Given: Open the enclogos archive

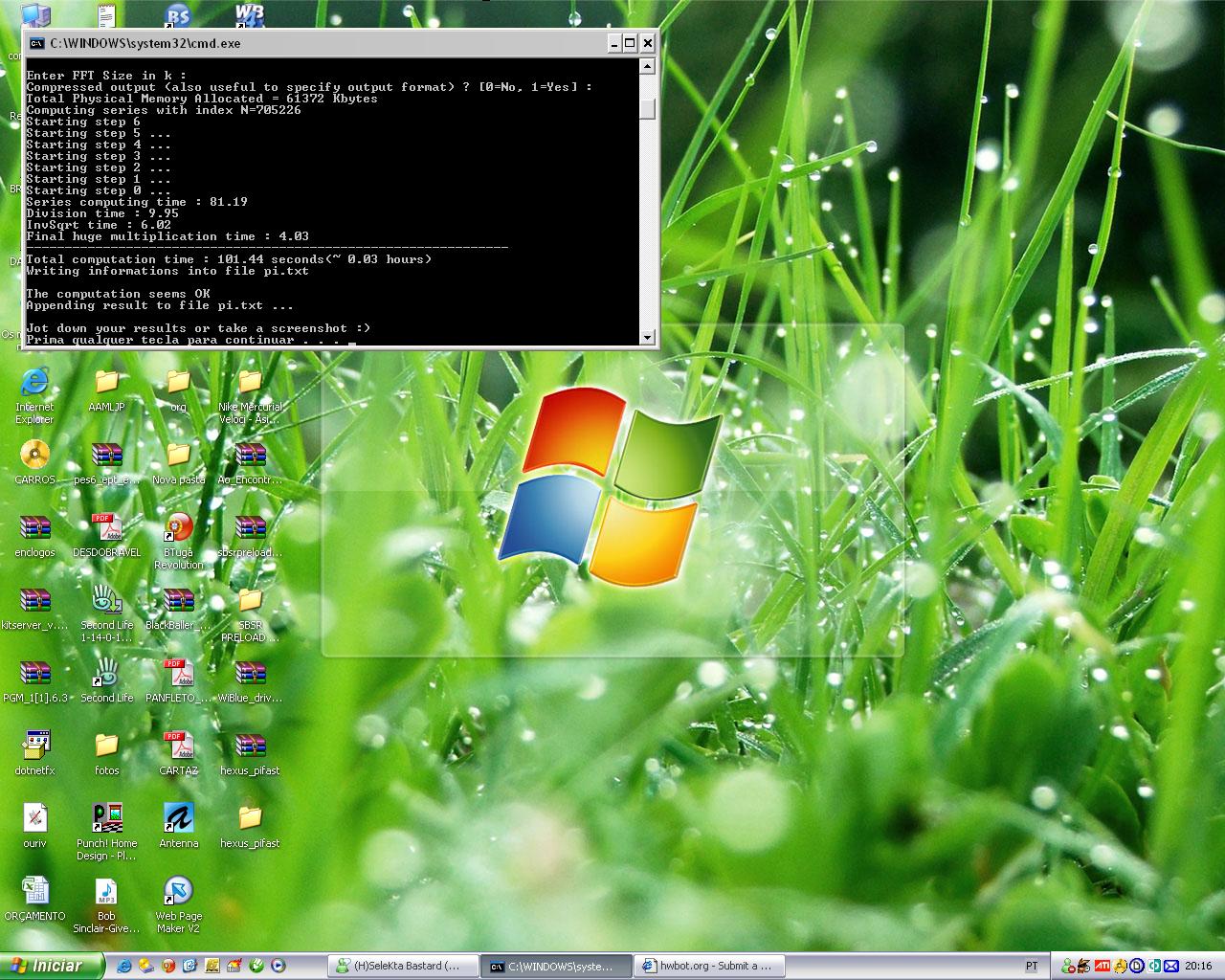Looking at the screenshot, I should [34, 527].
